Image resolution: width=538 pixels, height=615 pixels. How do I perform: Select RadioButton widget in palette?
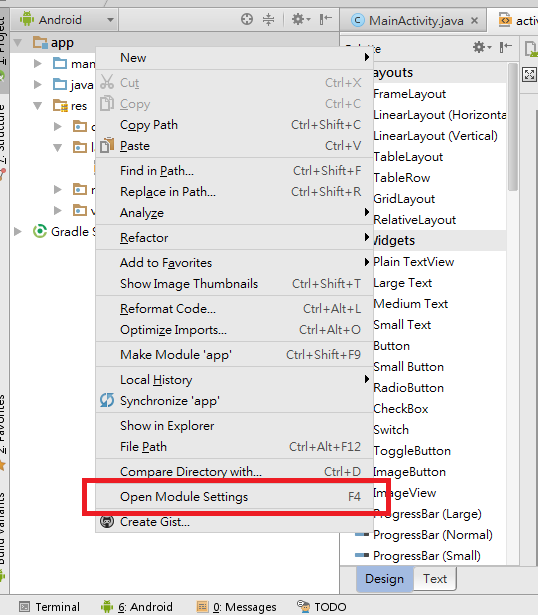coord(409,388)
